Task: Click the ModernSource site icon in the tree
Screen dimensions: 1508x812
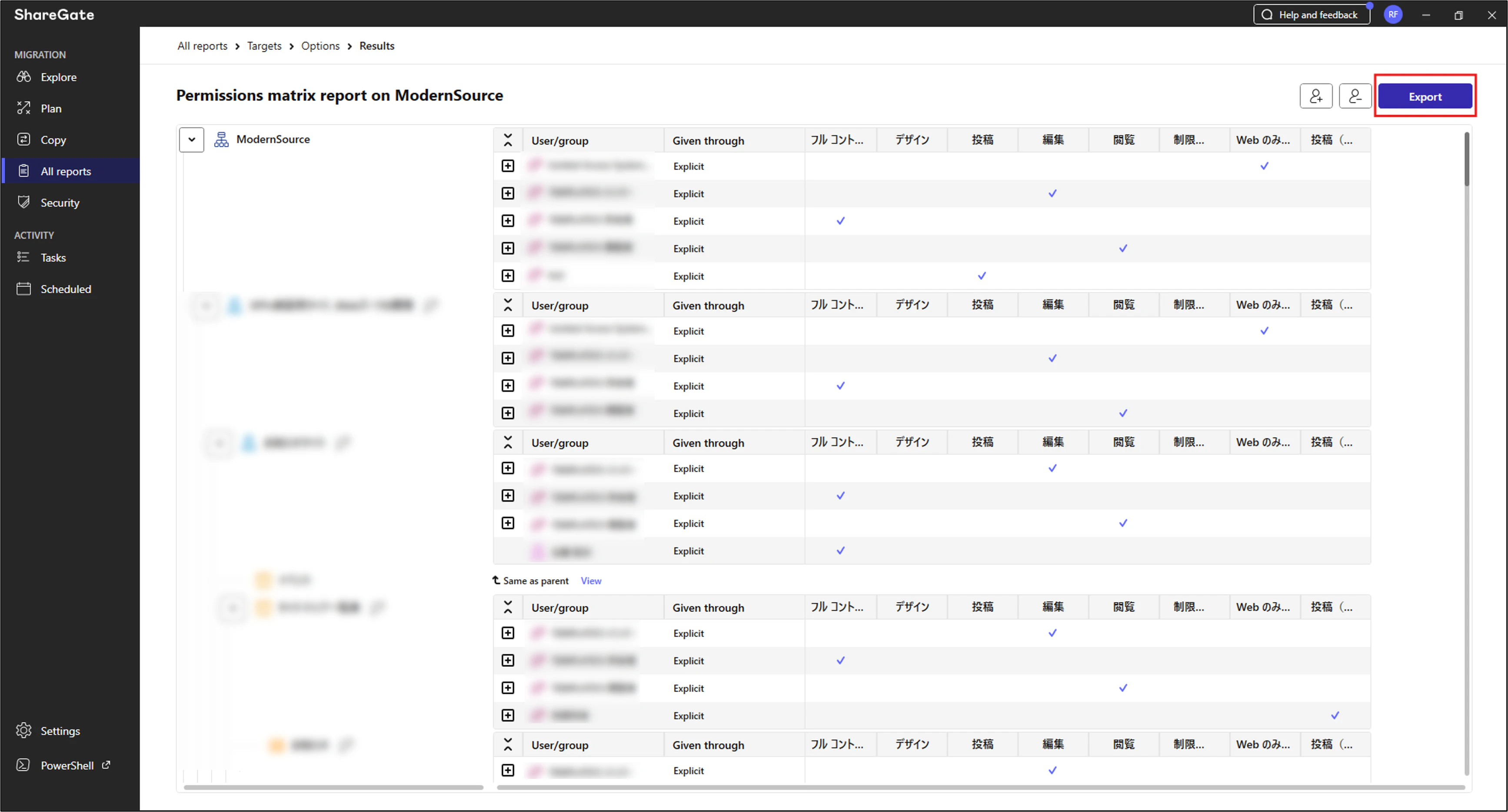Action: 221,140
